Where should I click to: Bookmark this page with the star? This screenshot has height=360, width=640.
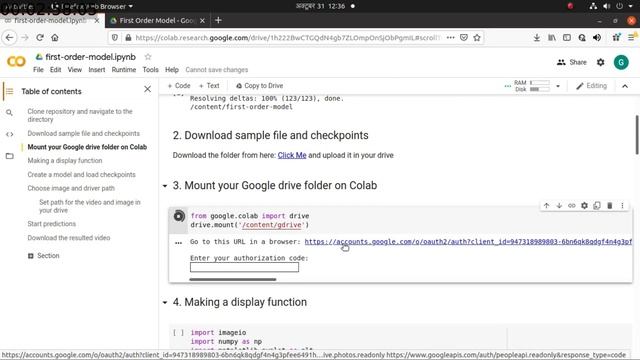coord(477,38)
